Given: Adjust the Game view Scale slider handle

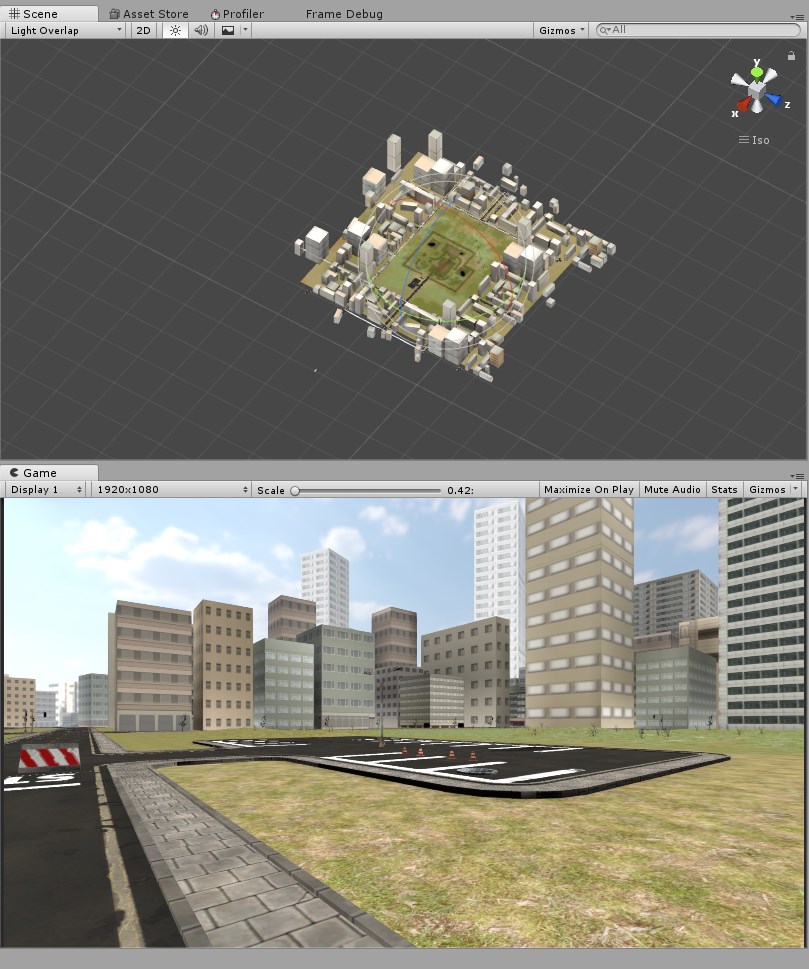Looking at the screenshot, I should coord(295,491).
